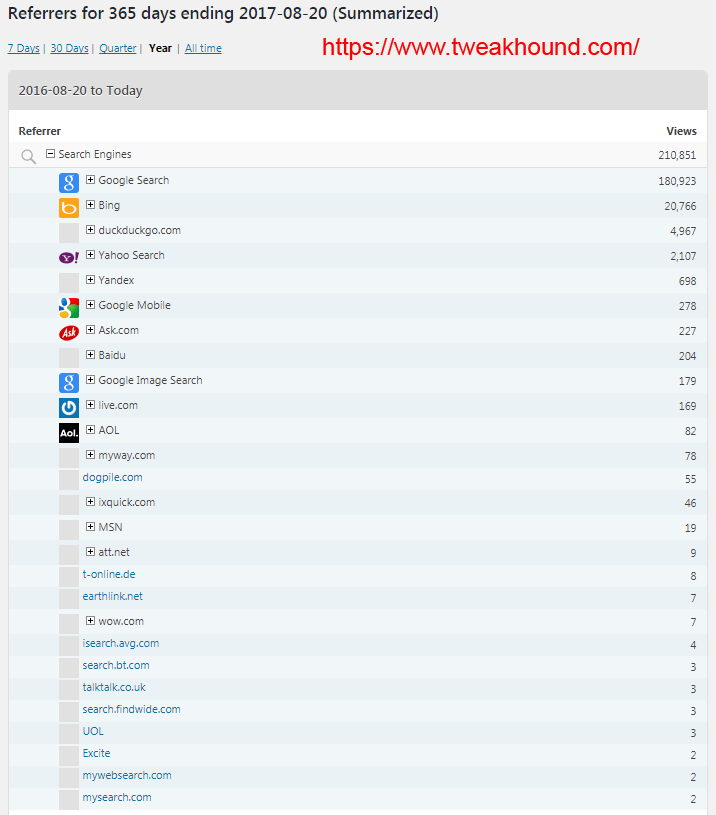Open the earthlink.net link
Image resolution: width=716 pixels, height=815 pixels.
[113, 596]
